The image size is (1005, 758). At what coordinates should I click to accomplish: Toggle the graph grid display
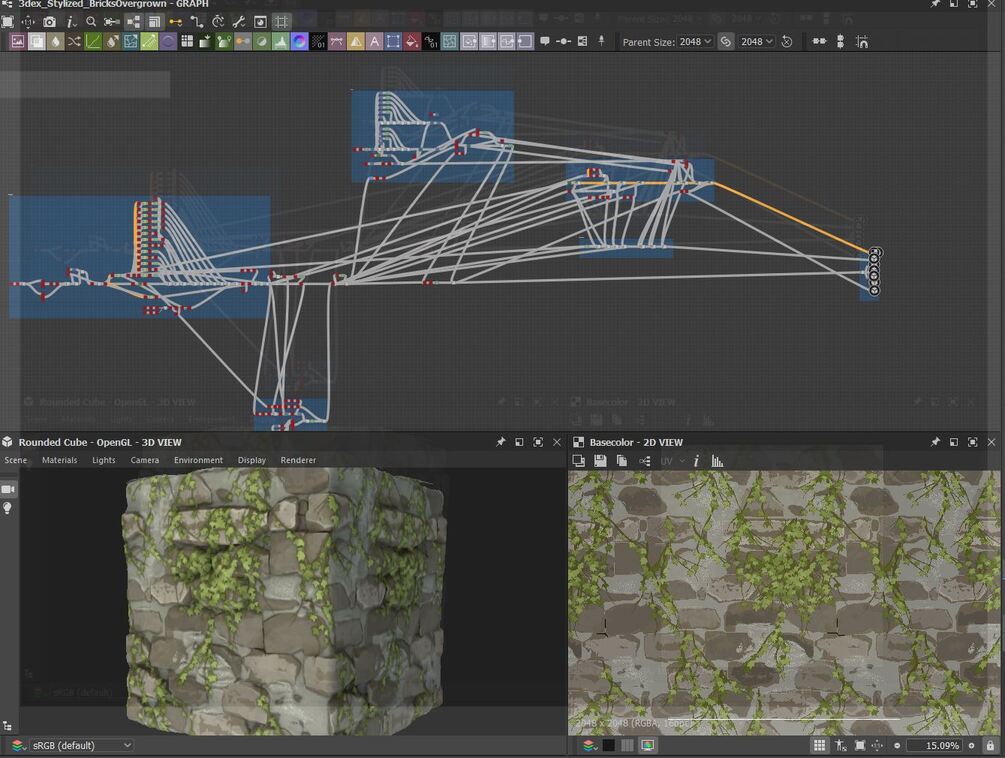click(281, 22)
